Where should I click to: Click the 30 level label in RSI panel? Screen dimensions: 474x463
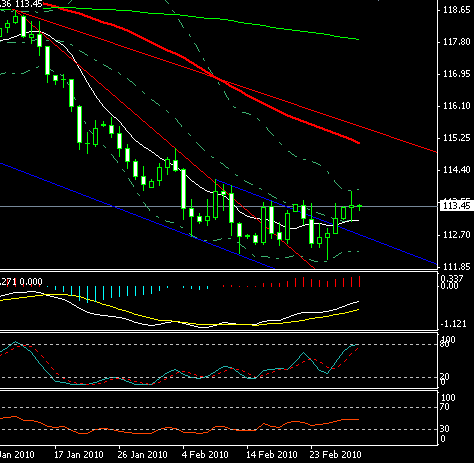tap(445, 429)
